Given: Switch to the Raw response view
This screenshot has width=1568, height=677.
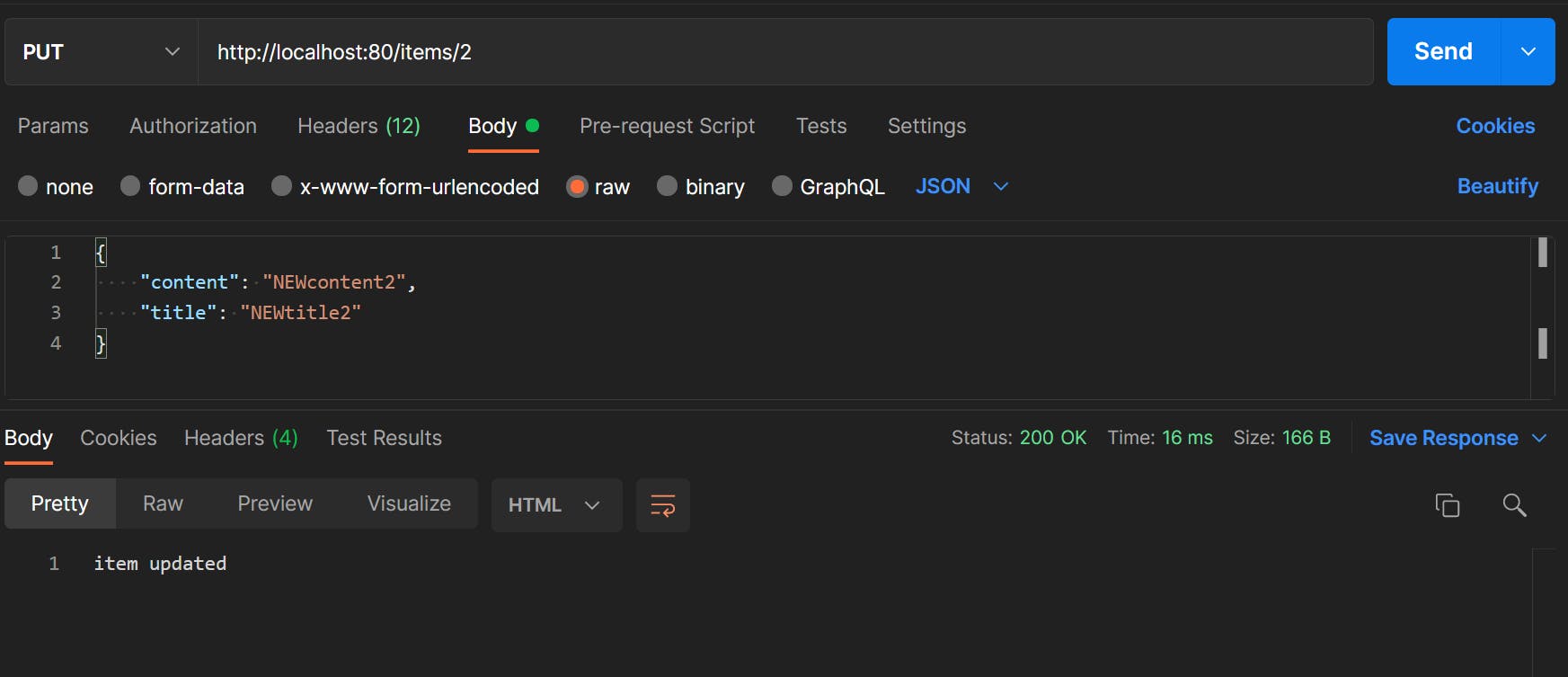Looking at the screenshot, I should coord(163,503).
